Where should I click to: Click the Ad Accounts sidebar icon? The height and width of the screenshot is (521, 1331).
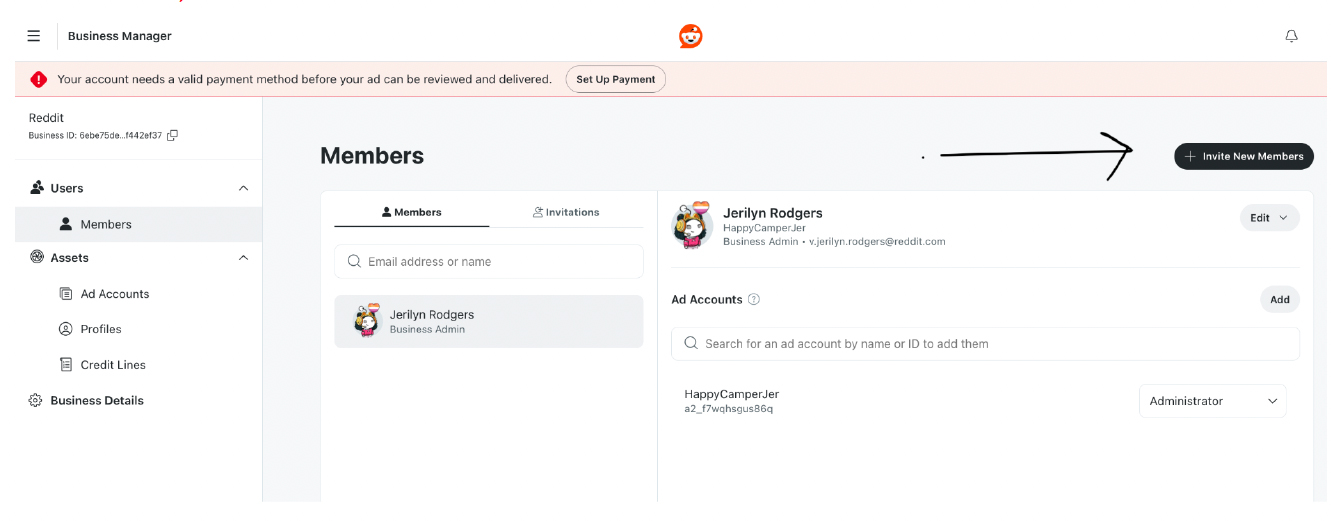[x=66, y=294]
